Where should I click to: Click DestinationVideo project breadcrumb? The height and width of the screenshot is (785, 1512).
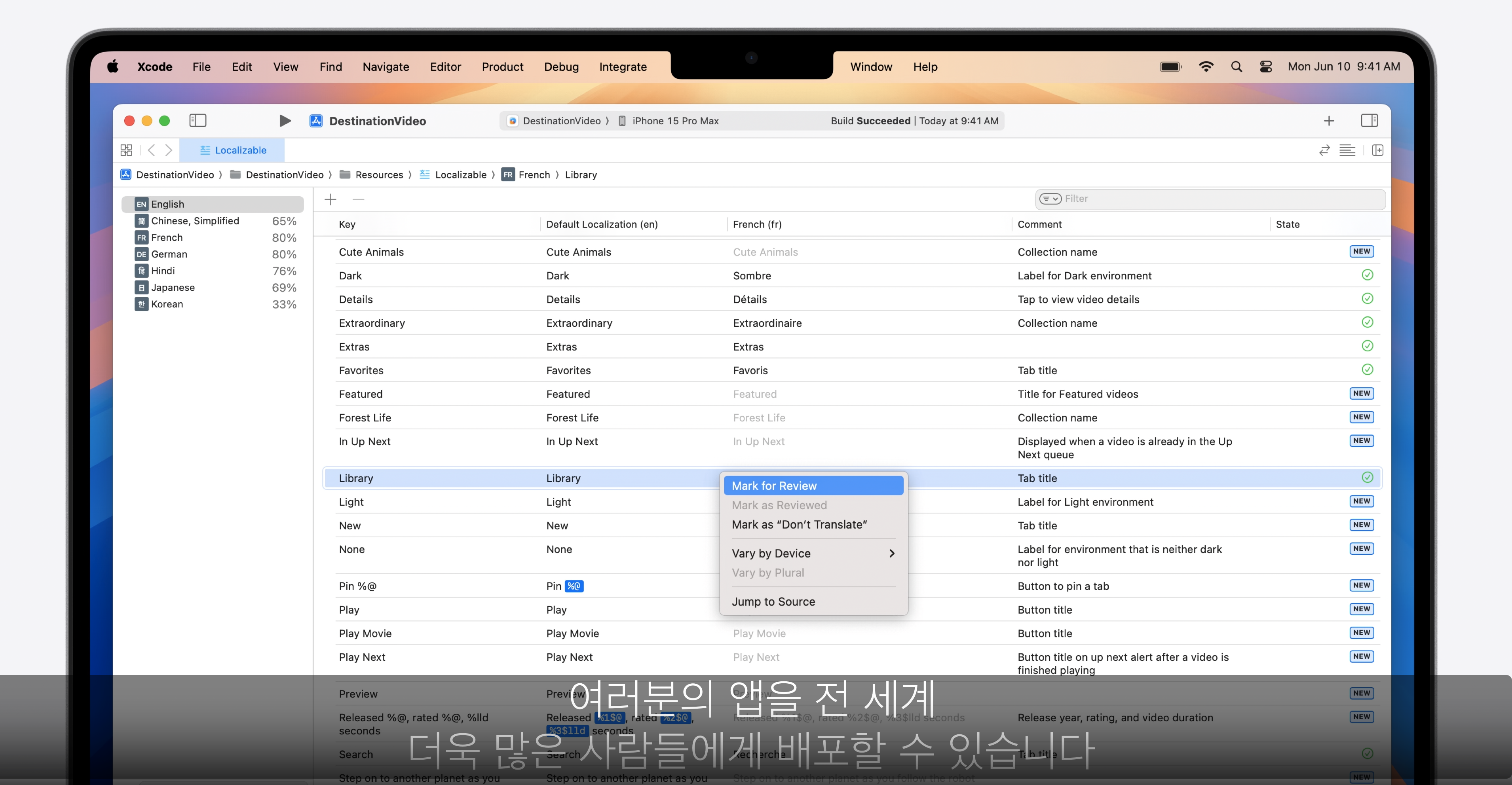167,175
